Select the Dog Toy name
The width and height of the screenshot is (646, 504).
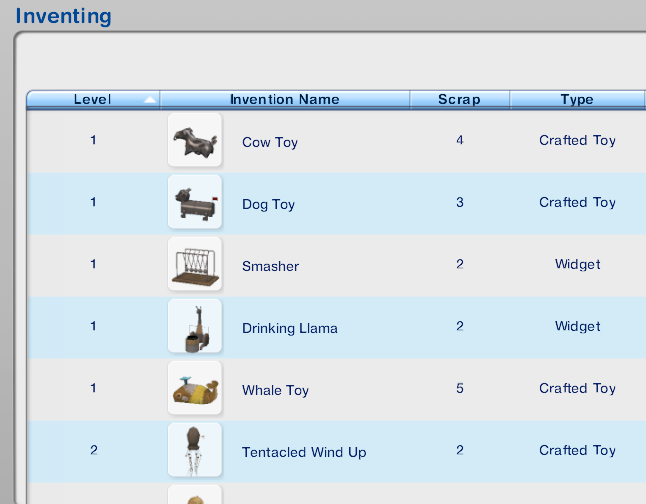[268, 204]
